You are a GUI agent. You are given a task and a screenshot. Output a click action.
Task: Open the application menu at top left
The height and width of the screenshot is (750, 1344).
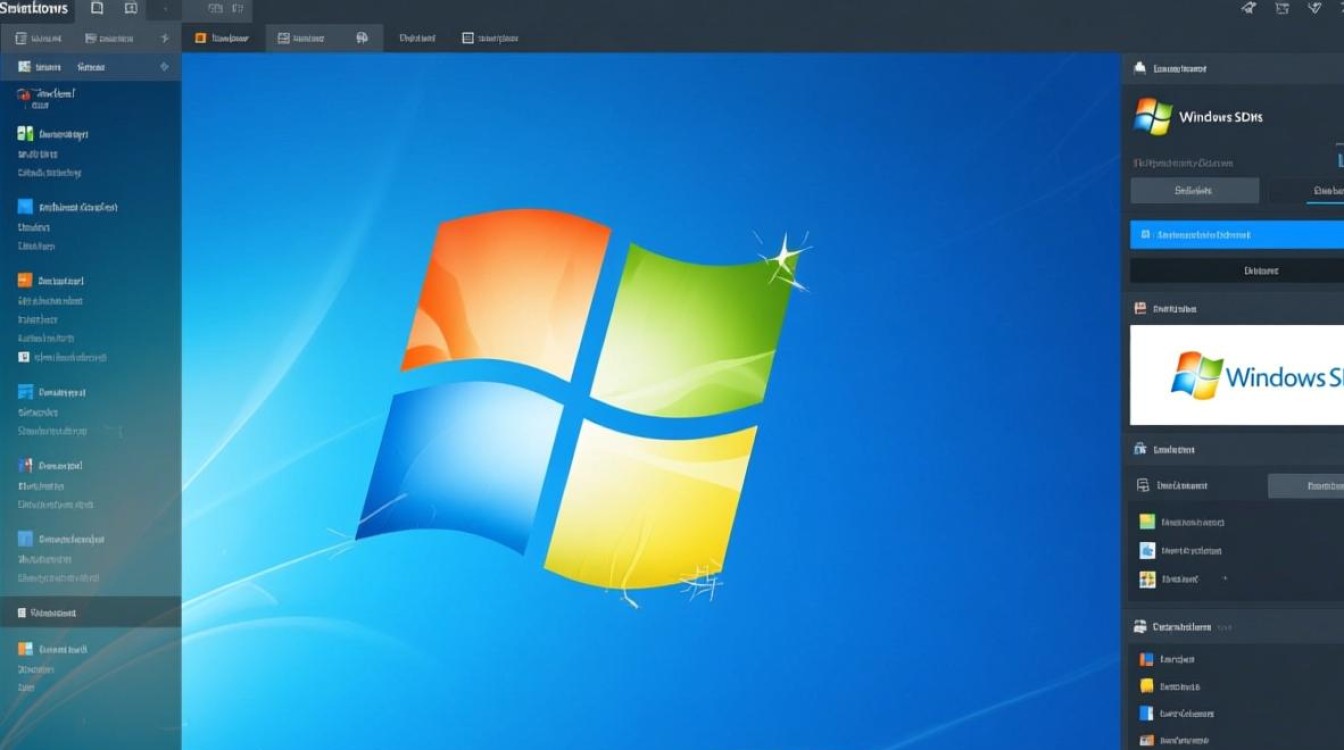pos(33,8)
